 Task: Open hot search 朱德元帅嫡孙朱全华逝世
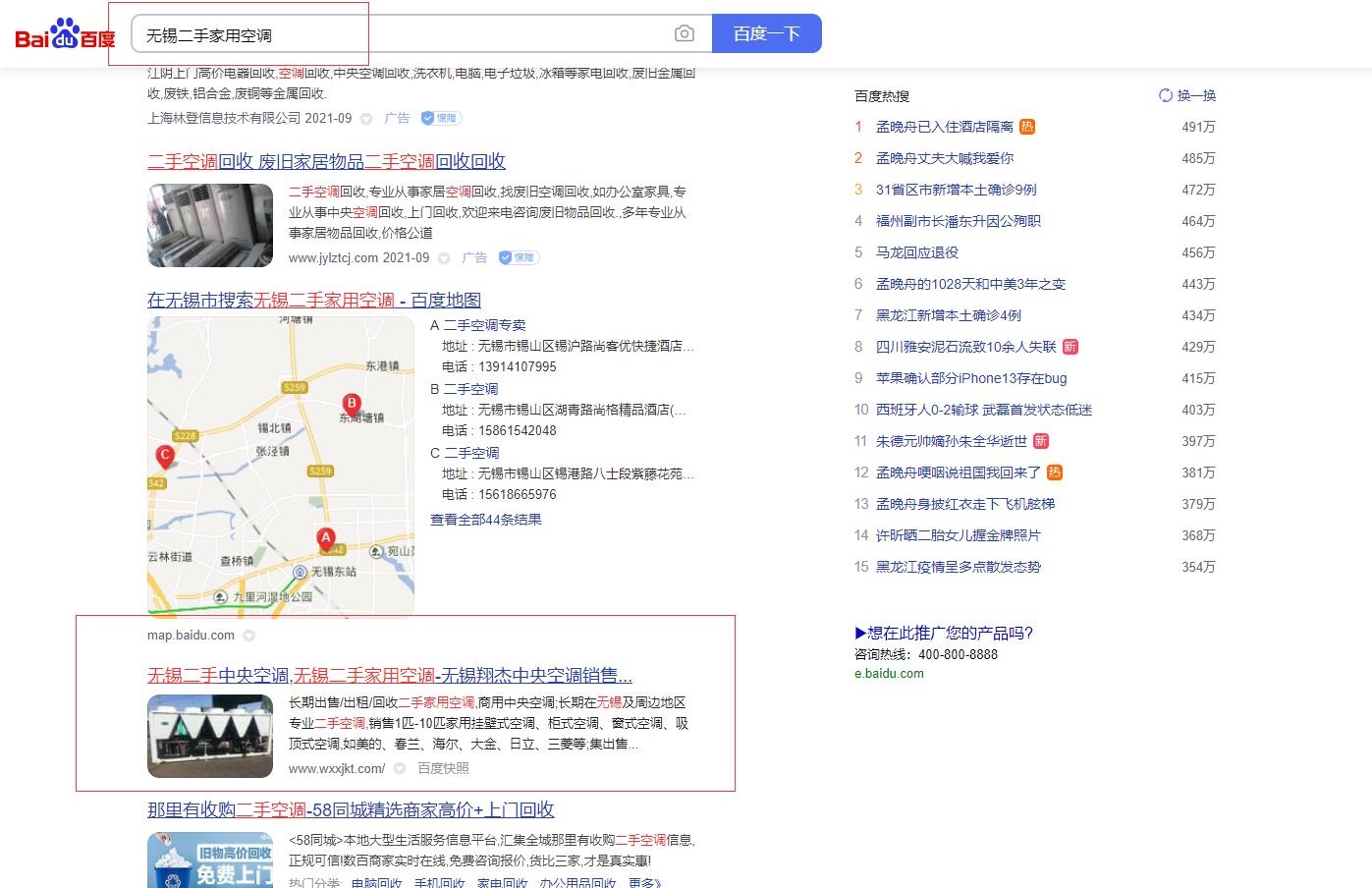(x=951, y=441)
